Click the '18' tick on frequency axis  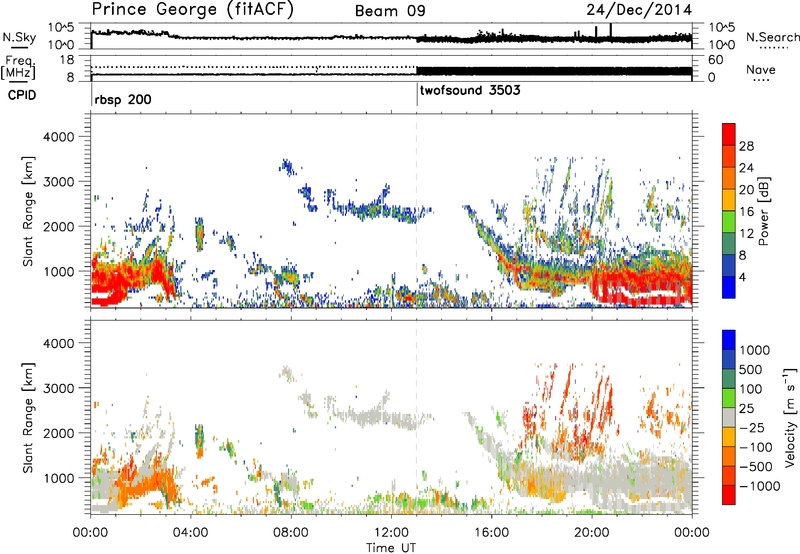pyautogui.click(x=67, y=59)
